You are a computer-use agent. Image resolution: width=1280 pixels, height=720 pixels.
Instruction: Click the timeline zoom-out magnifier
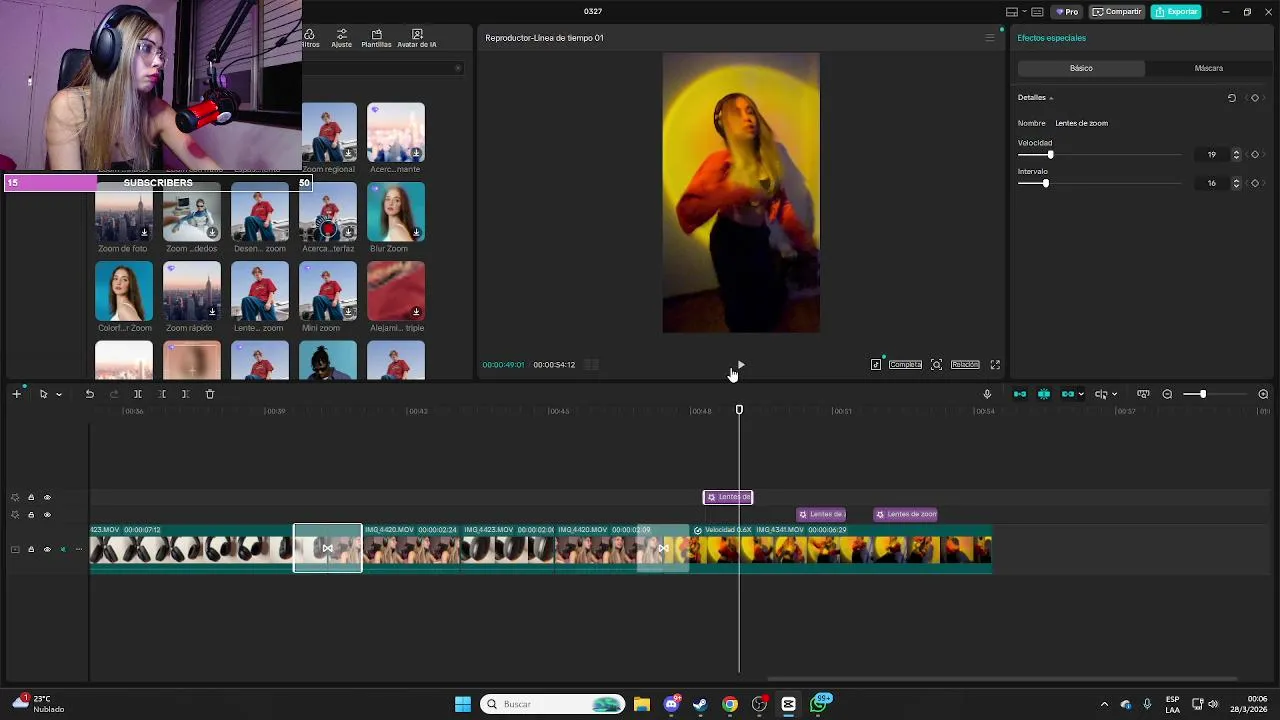point(1167,394)
